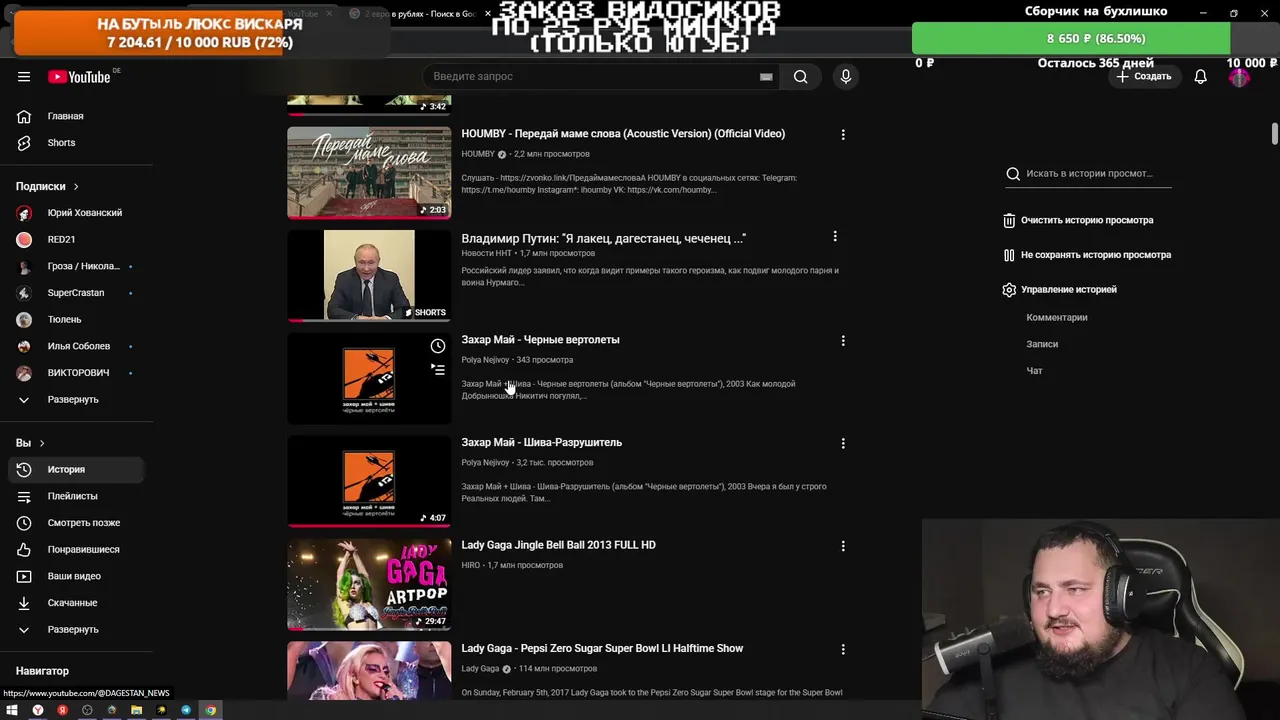Open RED21 subscription channel

(x=77, y=240)
